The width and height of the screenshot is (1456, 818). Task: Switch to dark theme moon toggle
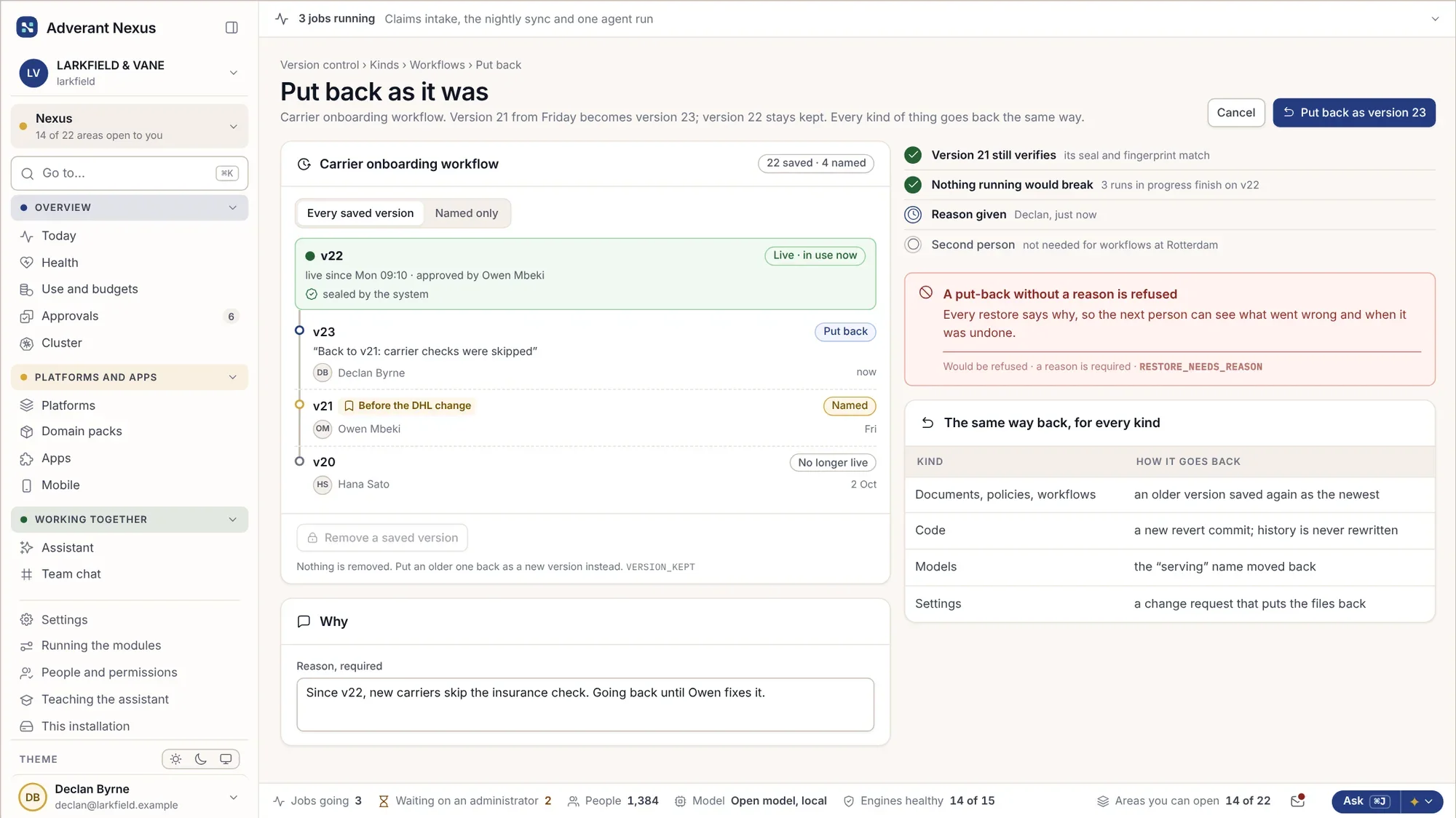click(201, 759)
